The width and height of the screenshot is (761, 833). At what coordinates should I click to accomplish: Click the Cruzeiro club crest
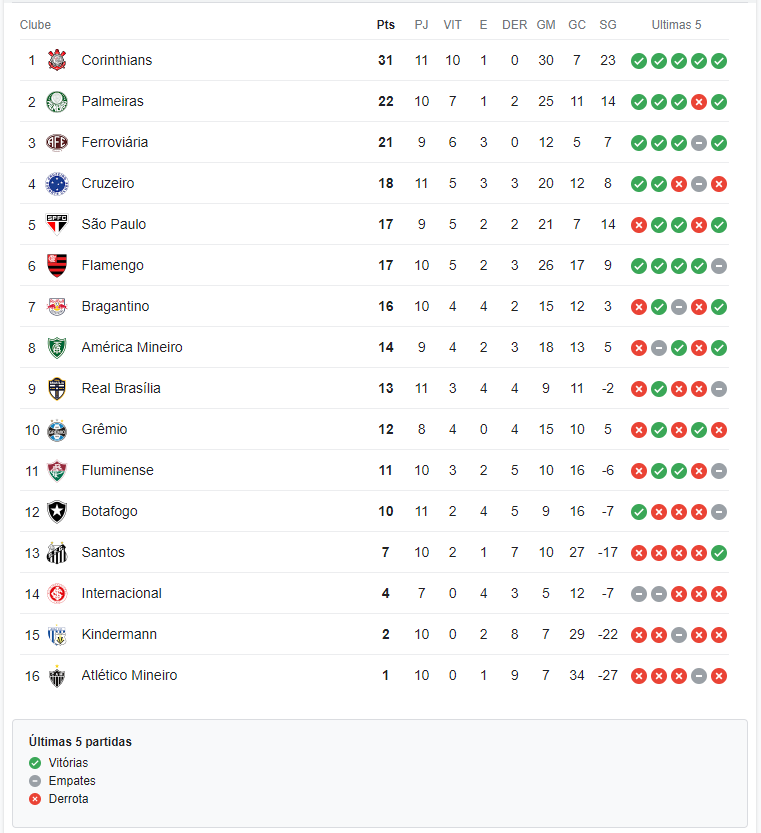pyautogui.click(x=57, y=183)
